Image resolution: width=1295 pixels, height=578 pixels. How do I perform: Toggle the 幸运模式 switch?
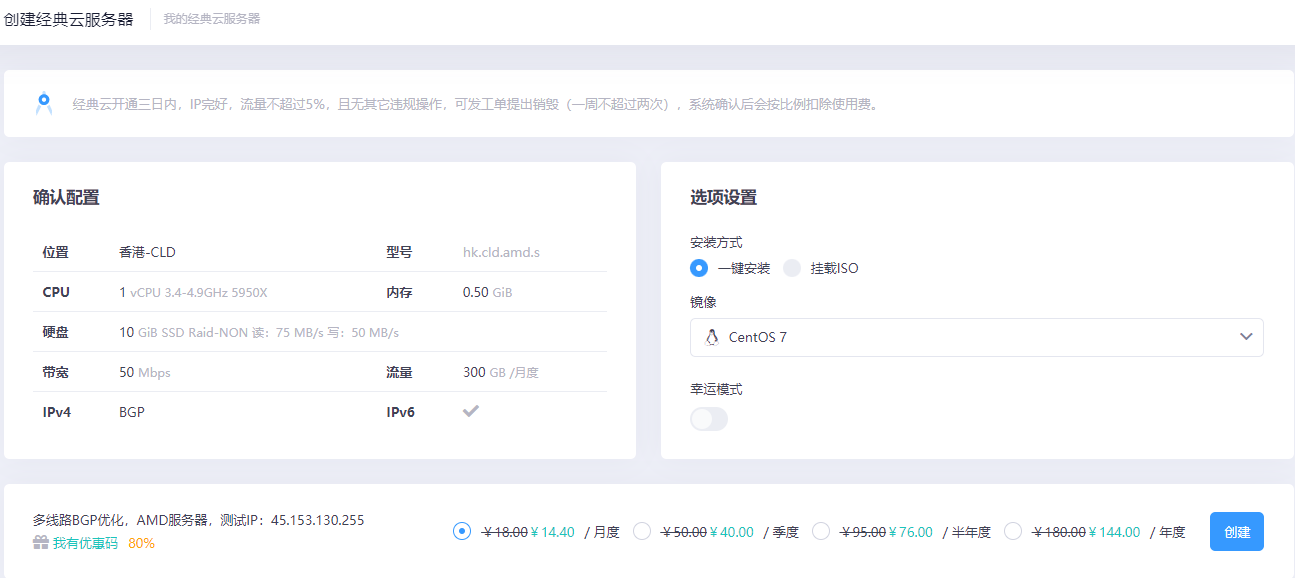click(709, 419)
